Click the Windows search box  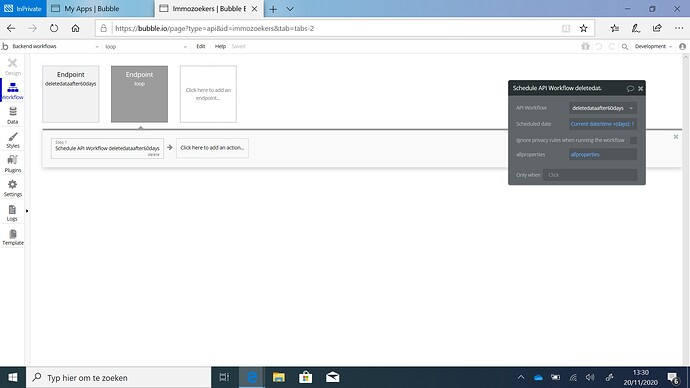click(119, 377)
